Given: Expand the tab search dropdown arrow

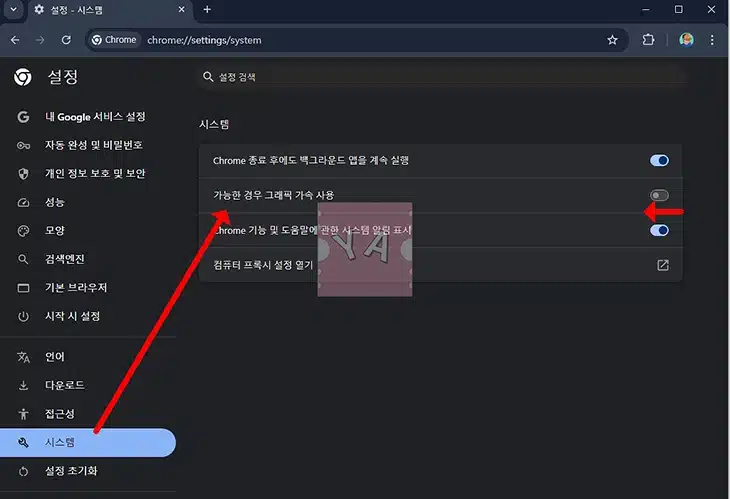Looking at the screenshot, I should [14, 10].
